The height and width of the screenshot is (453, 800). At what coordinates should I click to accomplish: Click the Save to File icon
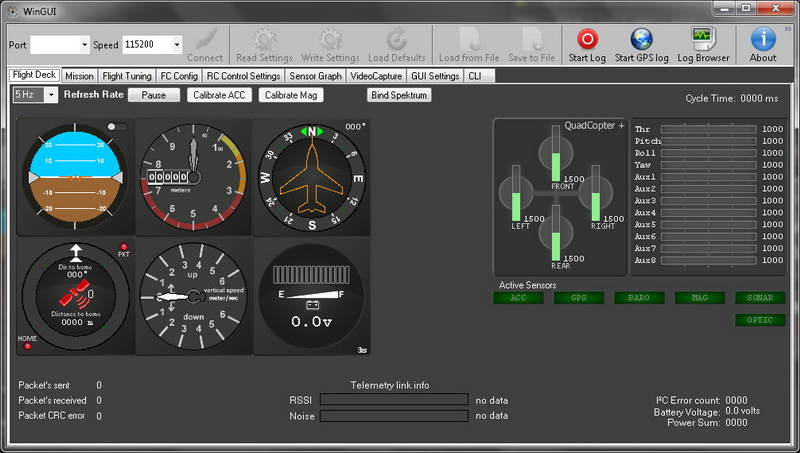(x=532, y=39)
